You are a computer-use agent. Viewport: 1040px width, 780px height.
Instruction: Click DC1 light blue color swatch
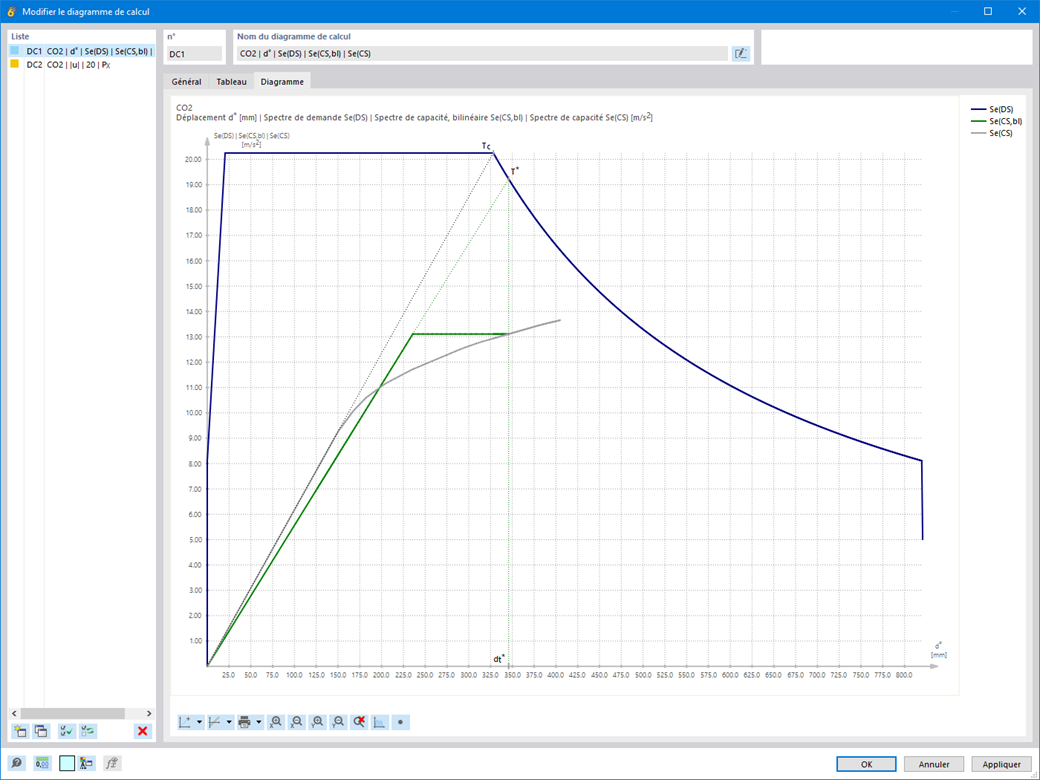[15, 50]
